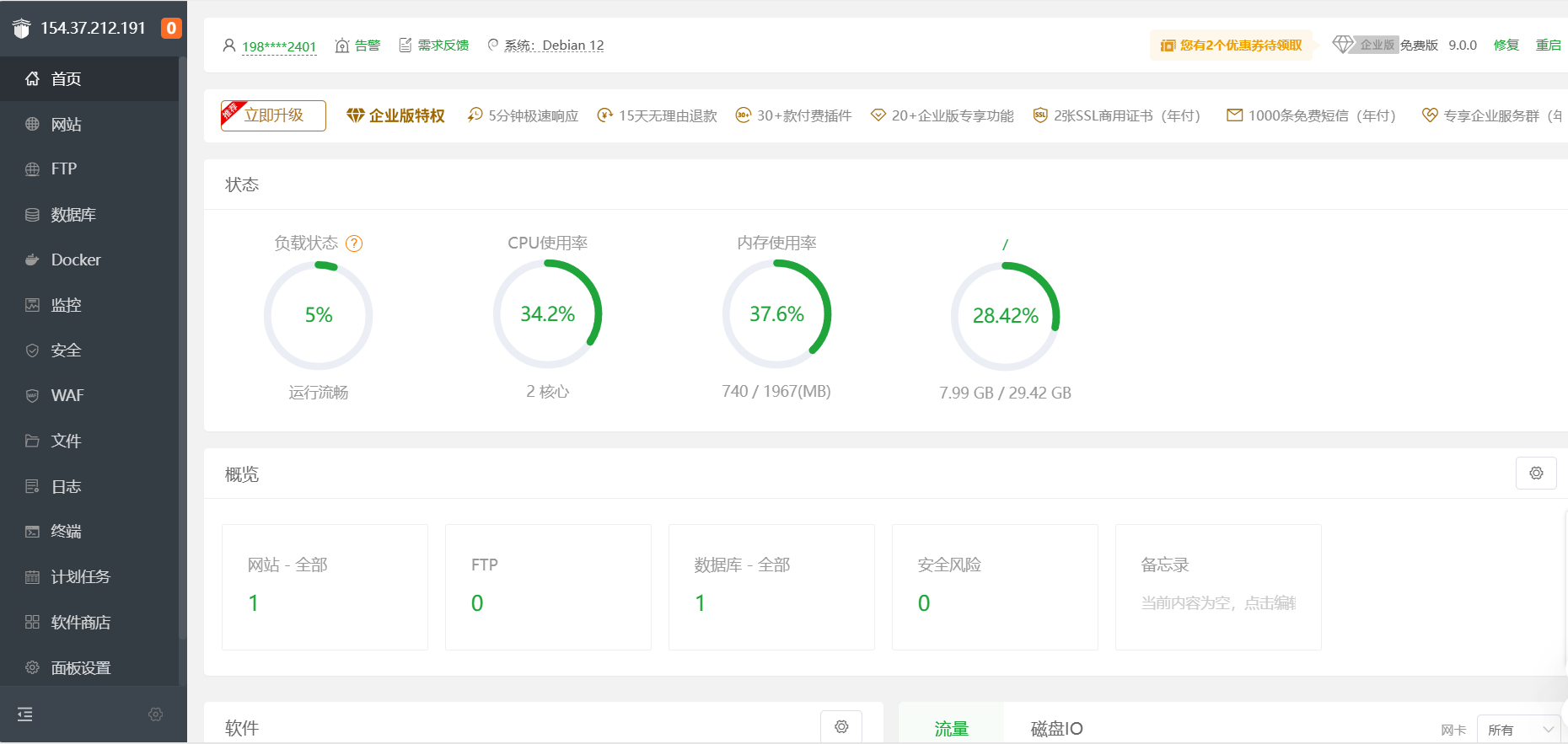Click the 企业版 badge label
The image size is (1568, 744).
pyautogui.click(x=1377, y=45)
